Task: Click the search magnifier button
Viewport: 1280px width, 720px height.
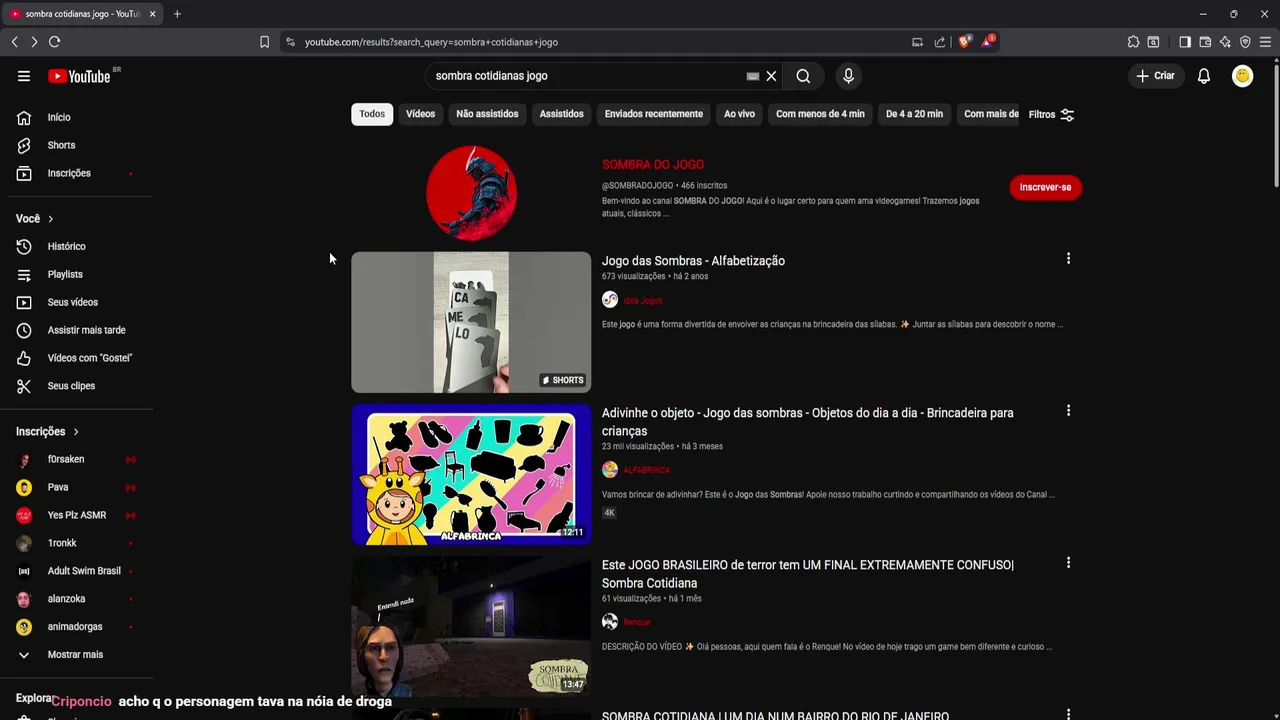Action: tap(803, 76)
